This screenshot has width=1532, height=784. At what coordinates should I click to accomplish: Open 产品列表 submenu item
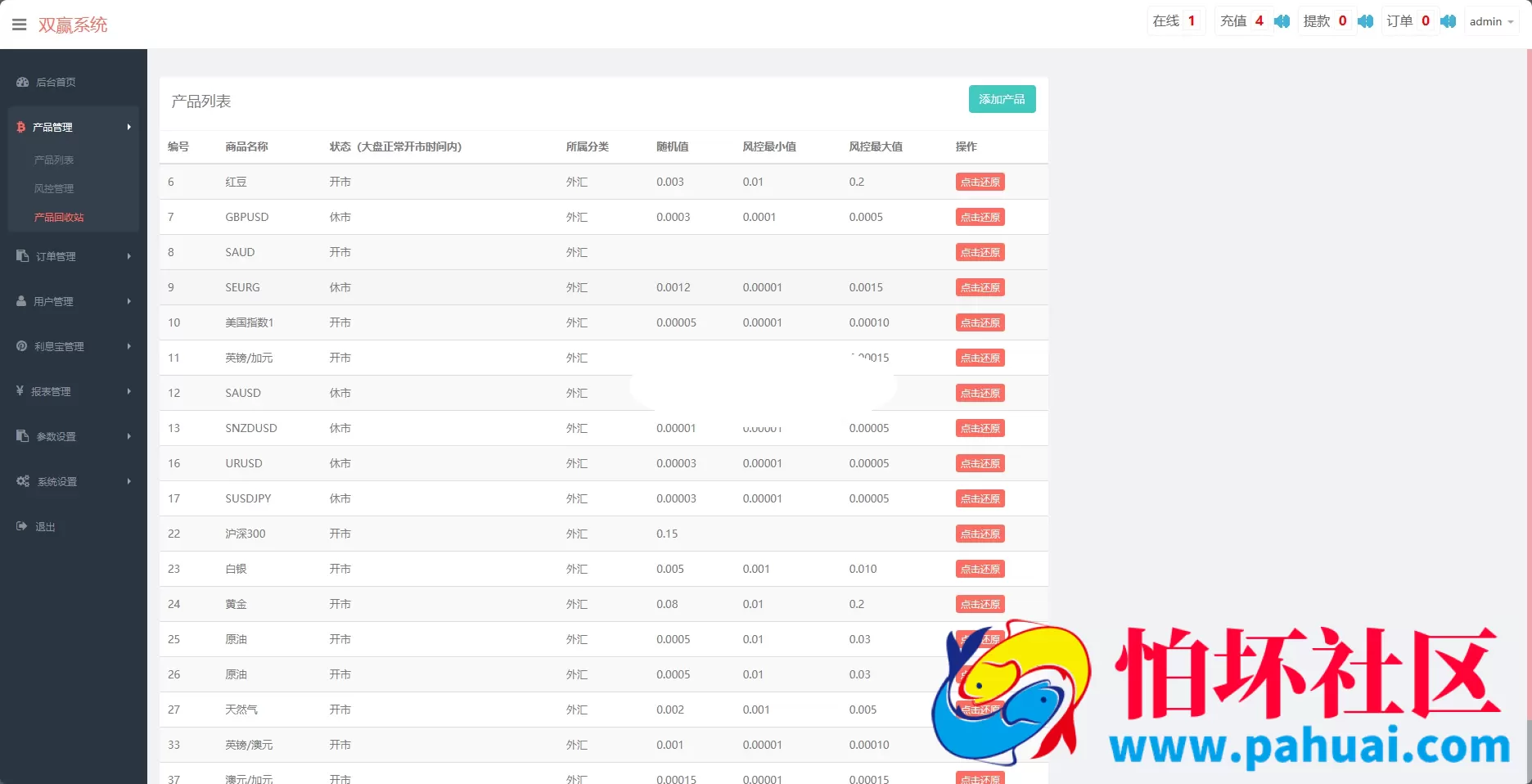[54, 160]
